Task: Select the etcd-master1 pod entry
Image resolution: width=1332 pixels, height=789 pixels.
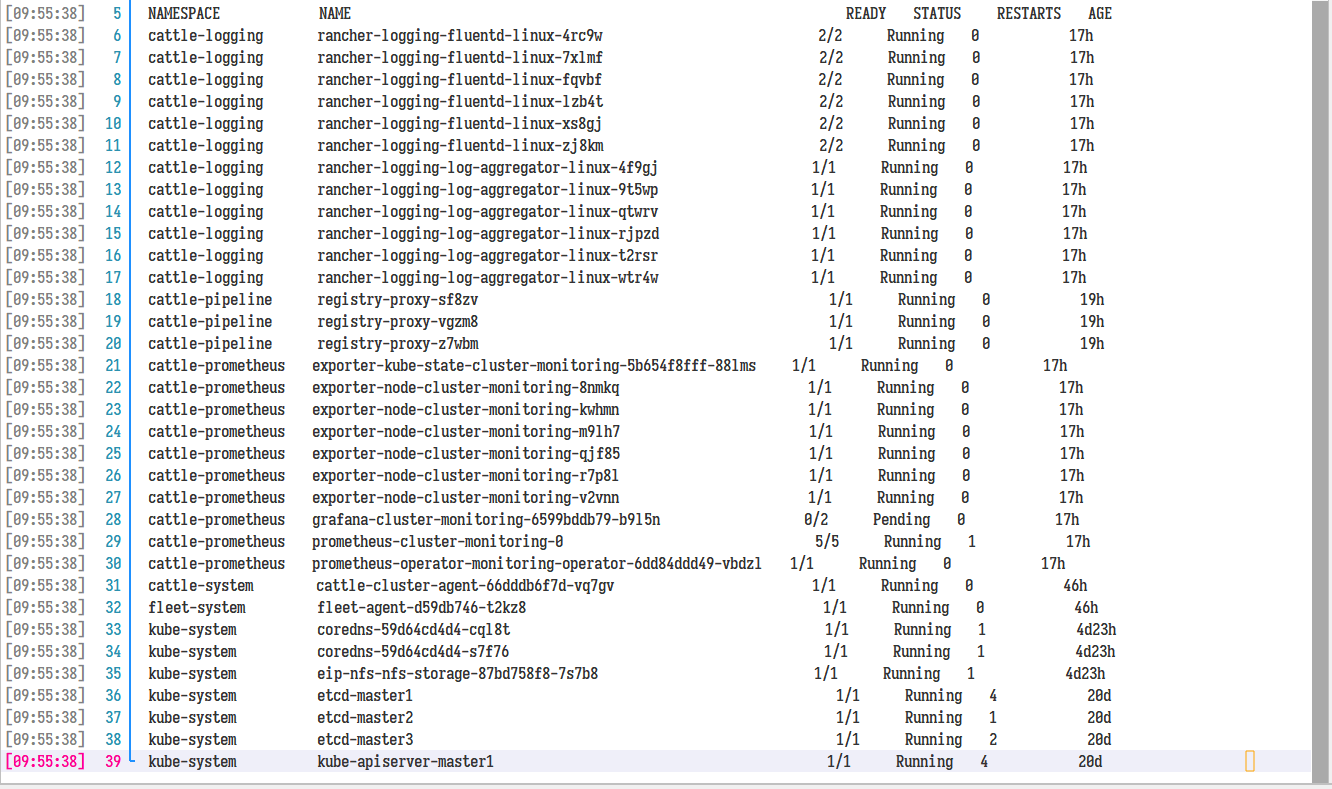Action: (x=370, y=695)
